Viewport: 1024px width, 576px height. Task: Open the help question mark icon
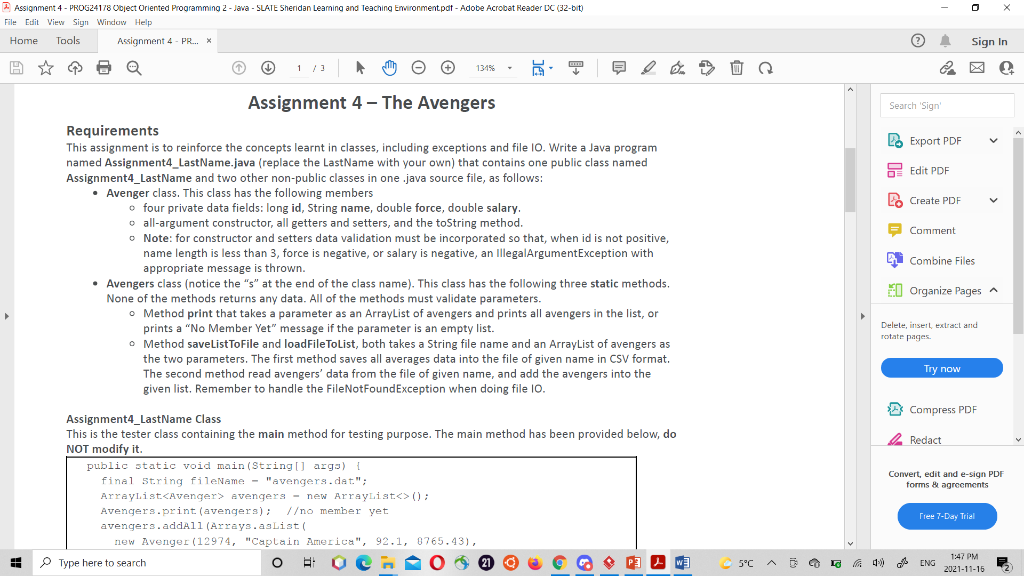coord(918,41)
